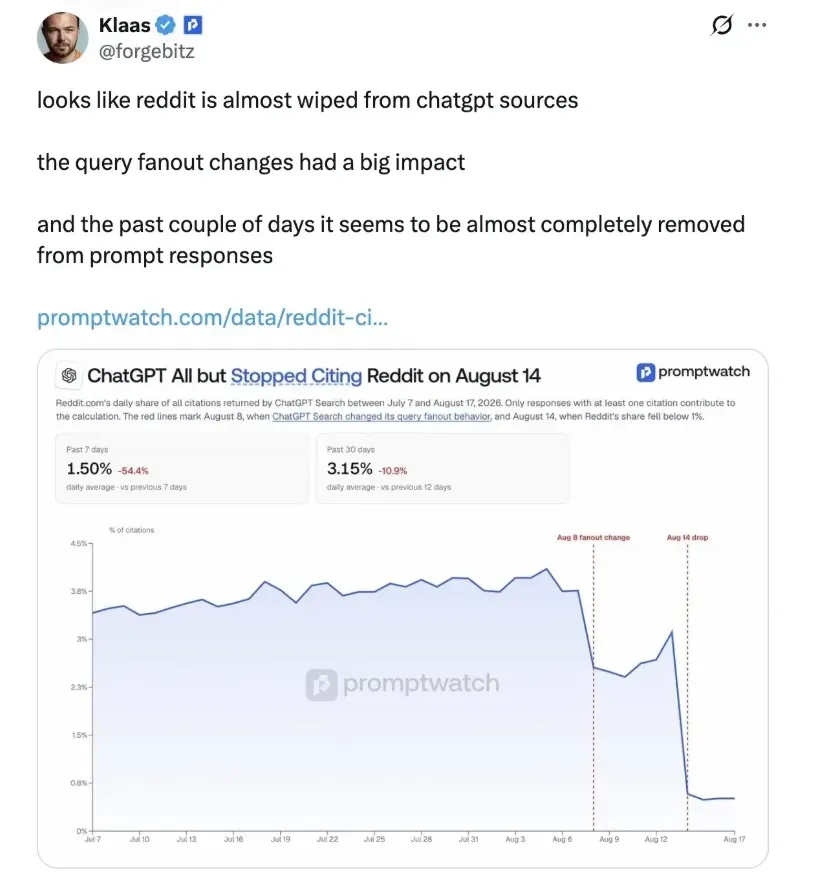Open "ChatGPT Search changed its query fanout behavior" link
This screenshot has height=882, width=825.
(381, 416)
